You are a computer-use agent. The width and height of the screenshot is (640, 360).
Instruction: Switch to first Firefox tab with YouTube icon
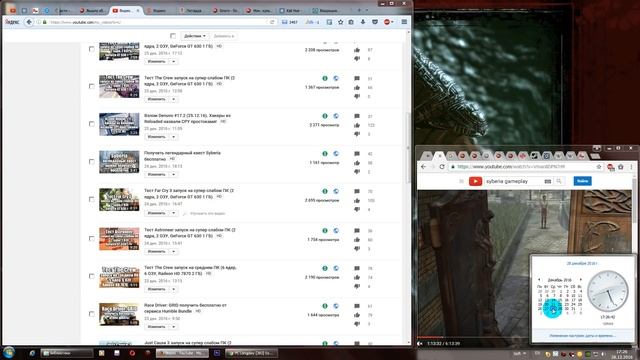13,10
